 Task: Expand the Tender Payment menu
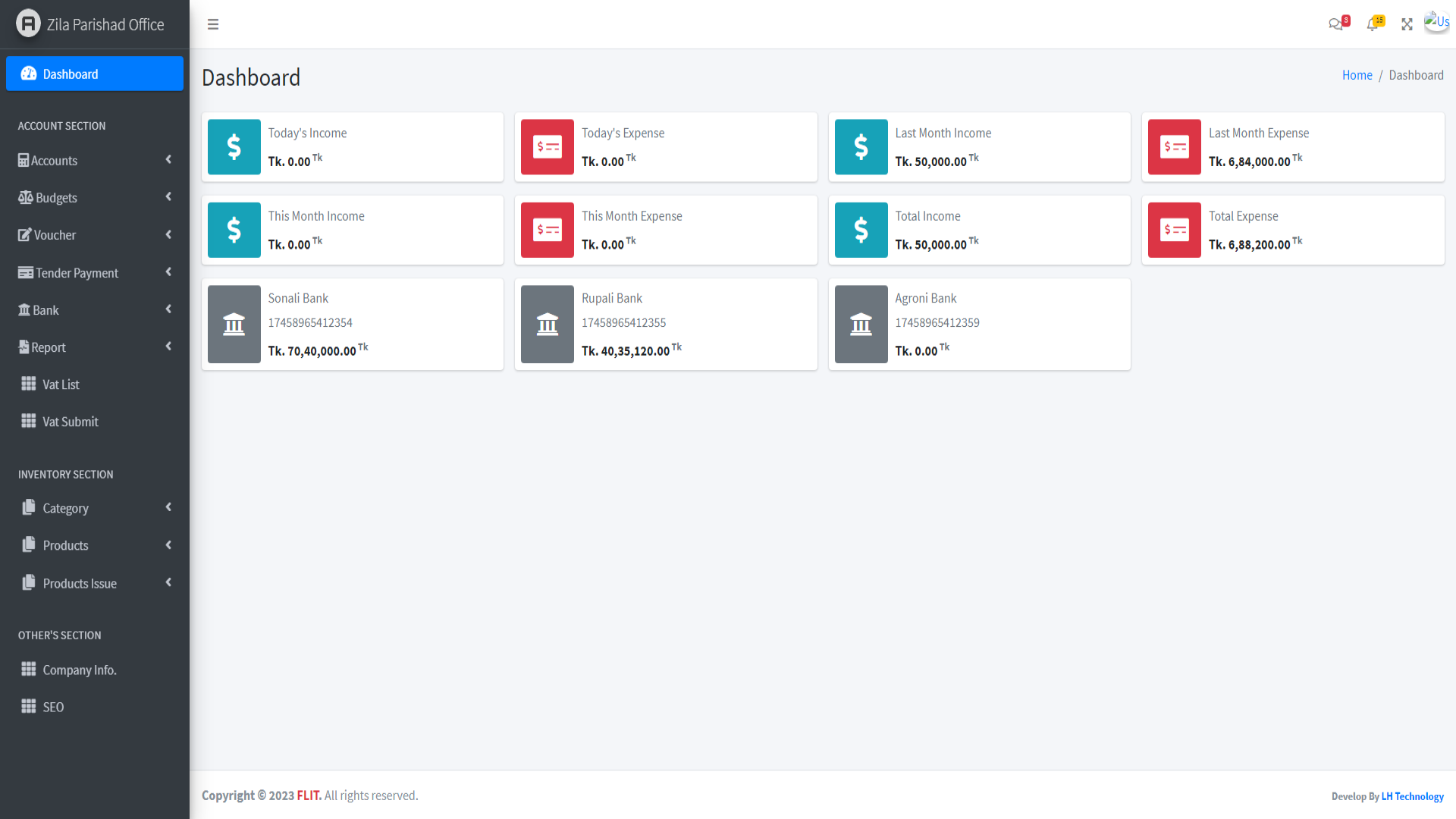point(77,273)
